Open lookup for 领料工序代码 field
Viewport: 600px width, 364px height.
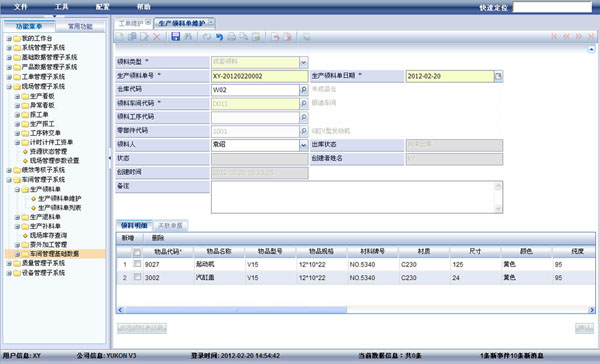pos(304,118)
